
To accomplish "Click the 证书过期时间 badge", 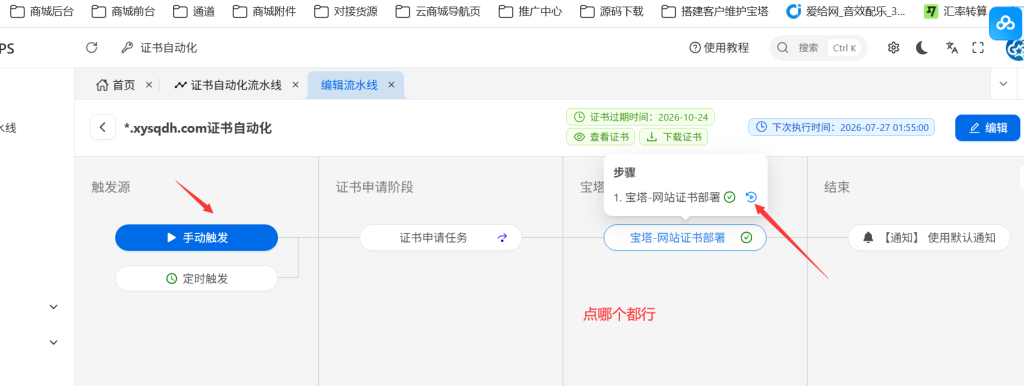I will 640,118.
